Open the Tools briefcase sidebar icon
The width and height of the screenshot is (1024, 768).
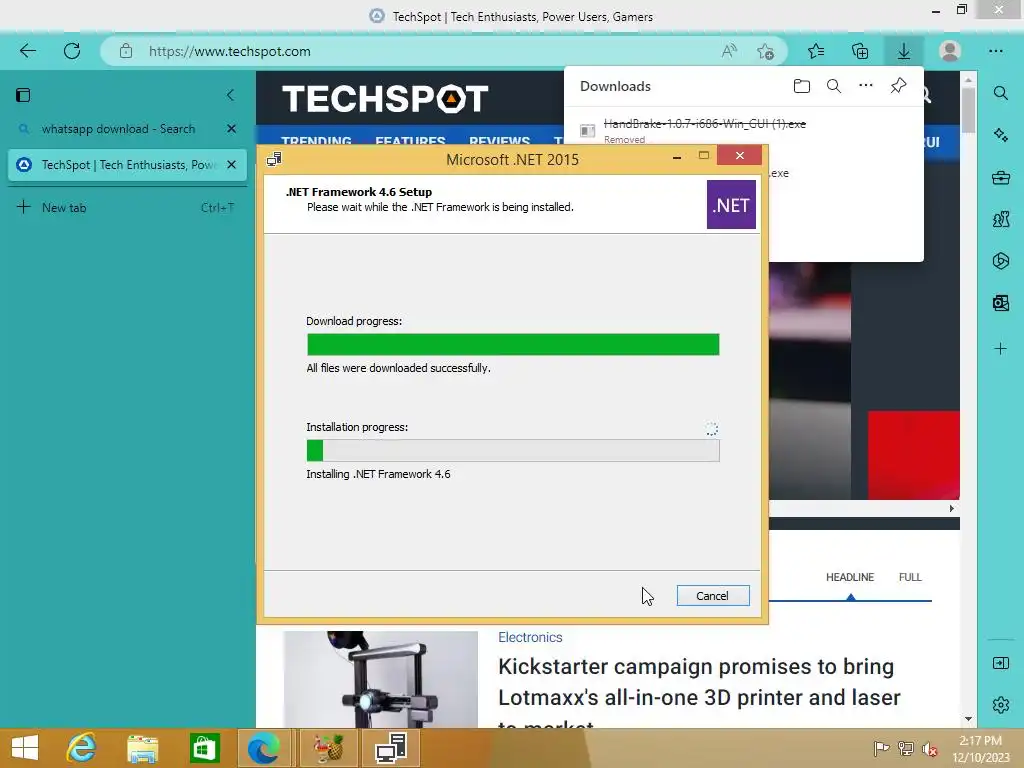point(1000,177)
